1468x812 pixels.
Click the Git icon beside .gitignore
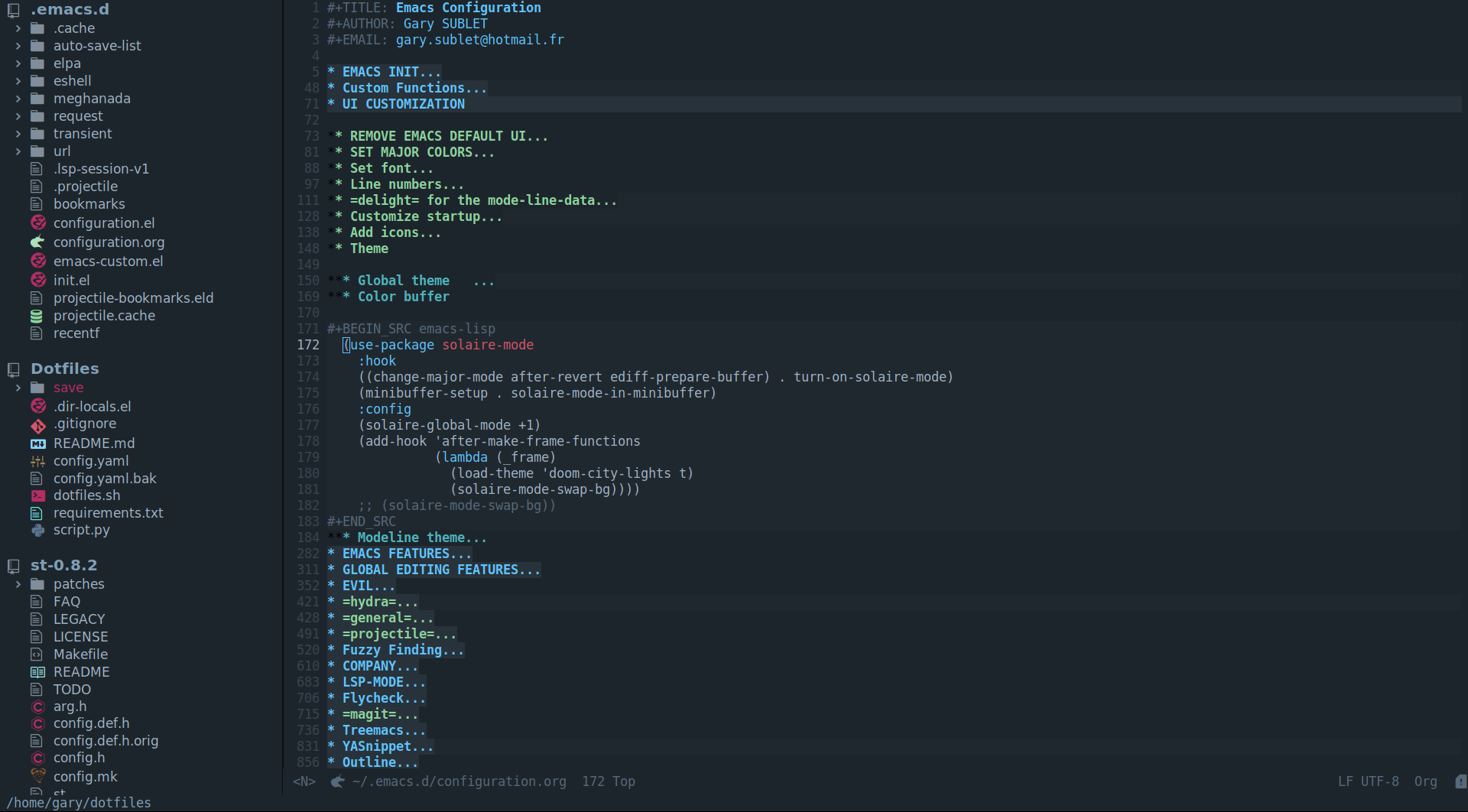coord(38,425)
